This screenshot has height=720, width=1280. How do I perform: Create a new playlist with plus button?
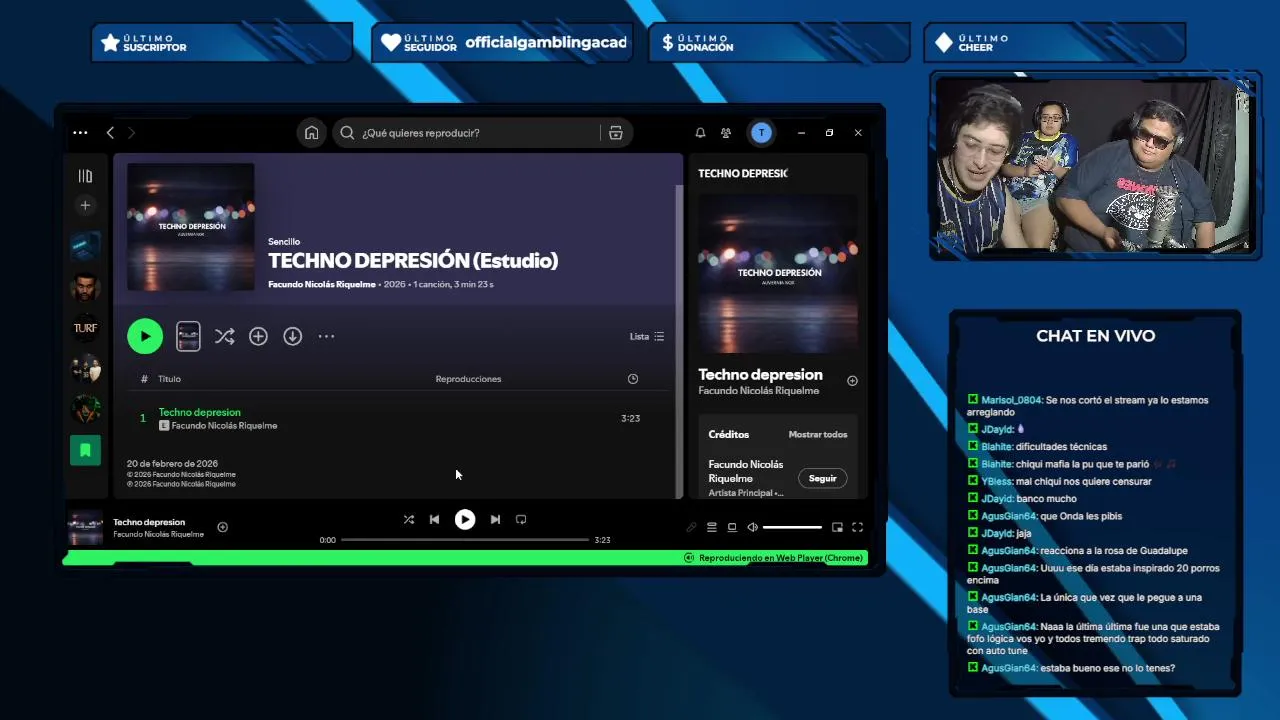pyautogui.click(x=85, y=205)
